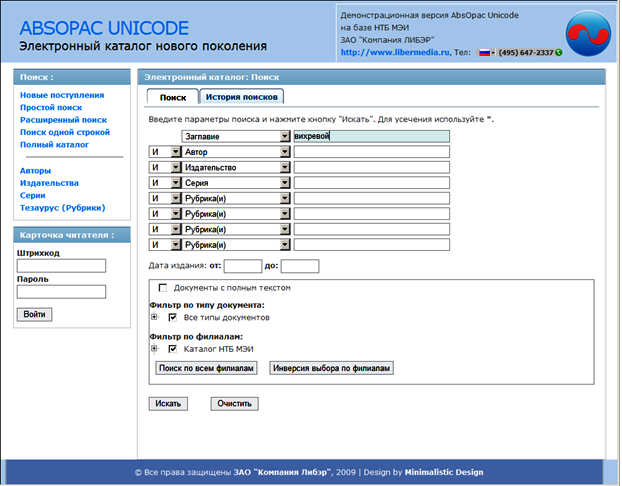This screenshot has width=622, height=486.
Task: Open 'Новые поступления' in sidebar
Action: (62, 95)
